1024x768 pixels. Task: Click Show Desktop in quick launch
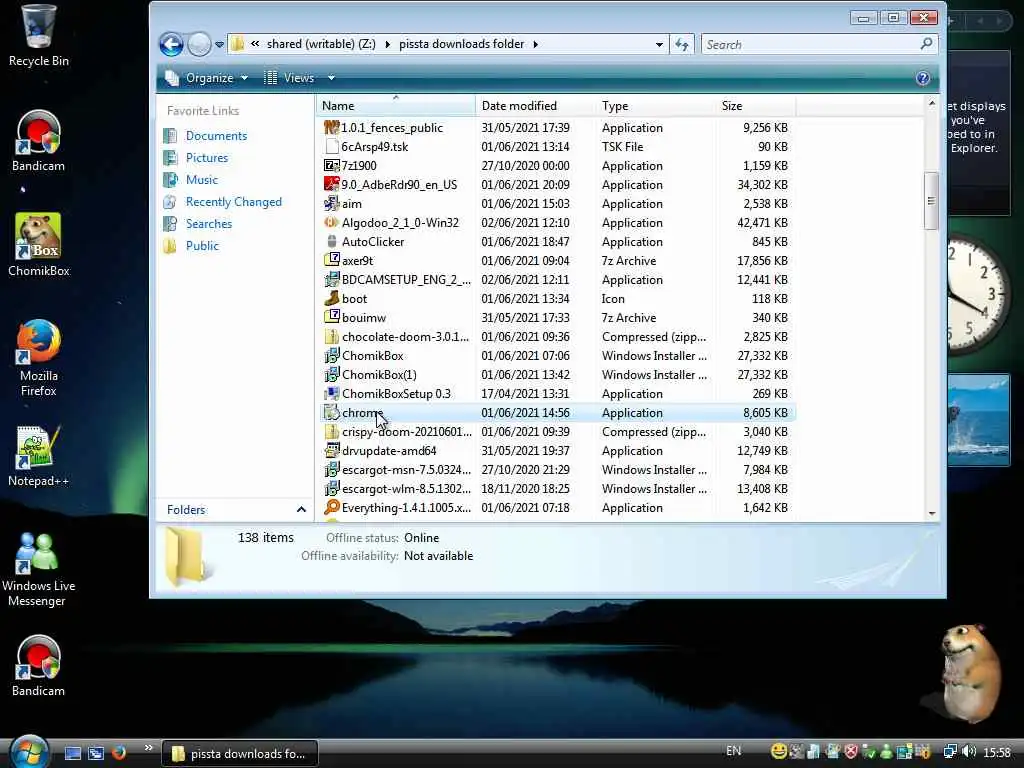(x=73, y=753)
